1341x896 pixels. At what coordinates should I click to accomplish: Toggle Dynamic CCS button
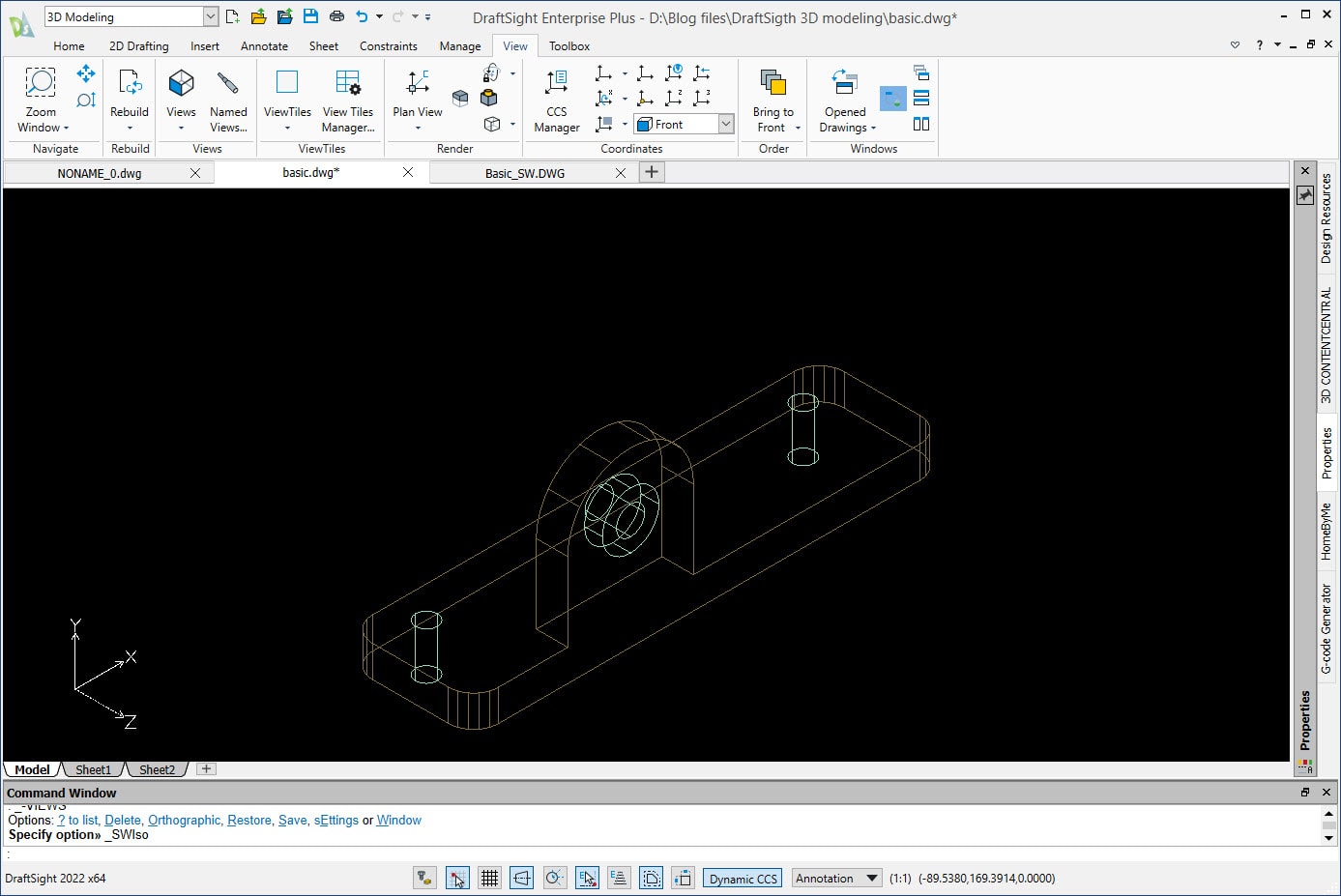point(743,879)
